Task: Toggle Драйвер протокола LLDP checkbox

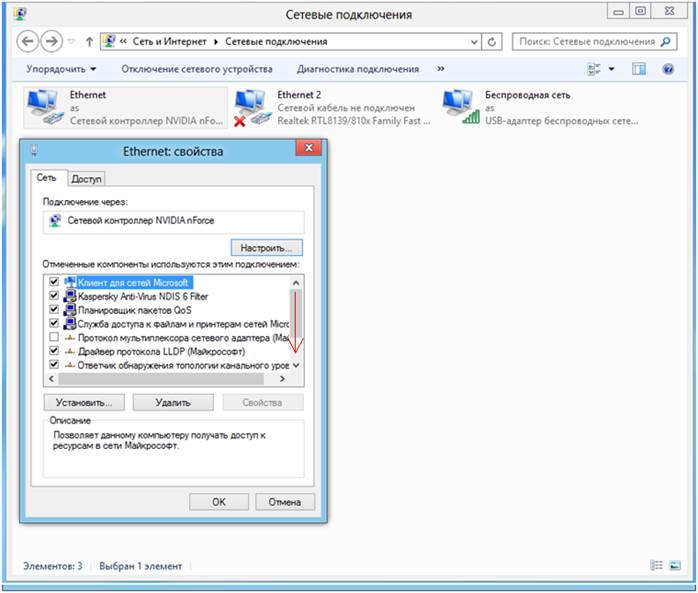Action: pos(54,351)
